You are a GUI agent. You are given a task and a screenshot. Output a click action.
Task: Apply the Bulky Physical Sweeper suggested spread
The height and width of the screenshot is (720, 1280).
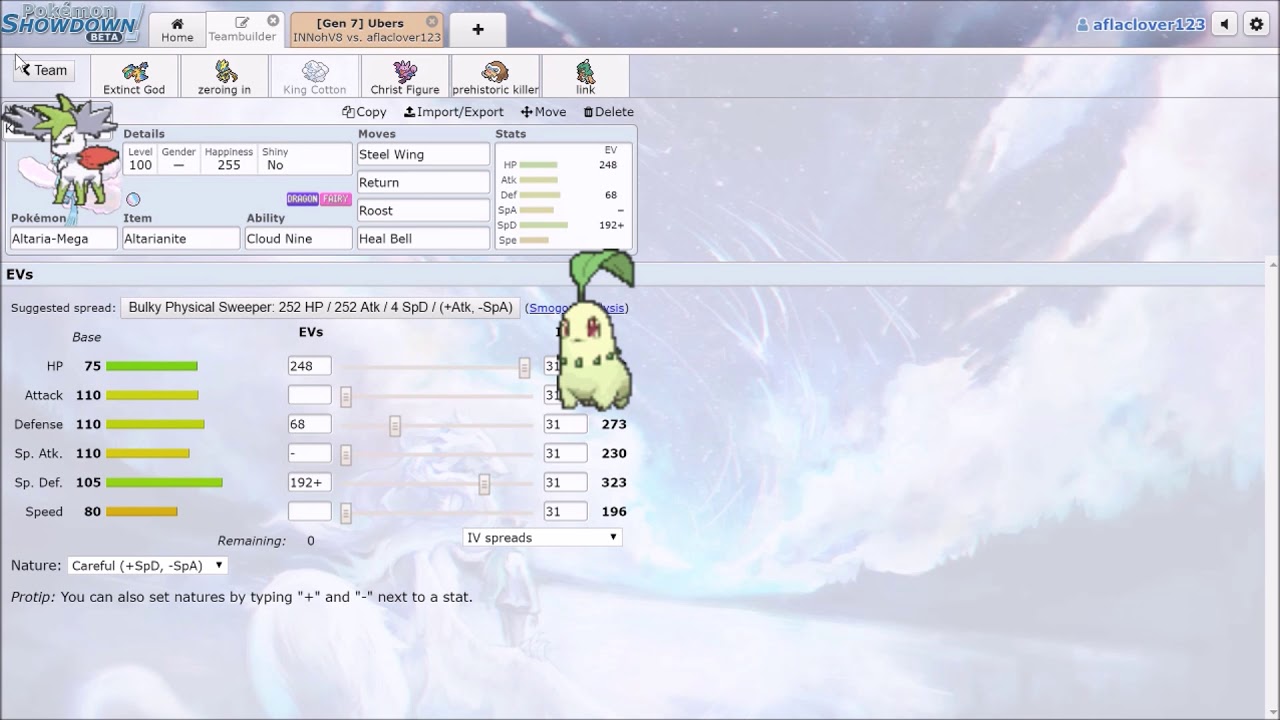point(320,308)
